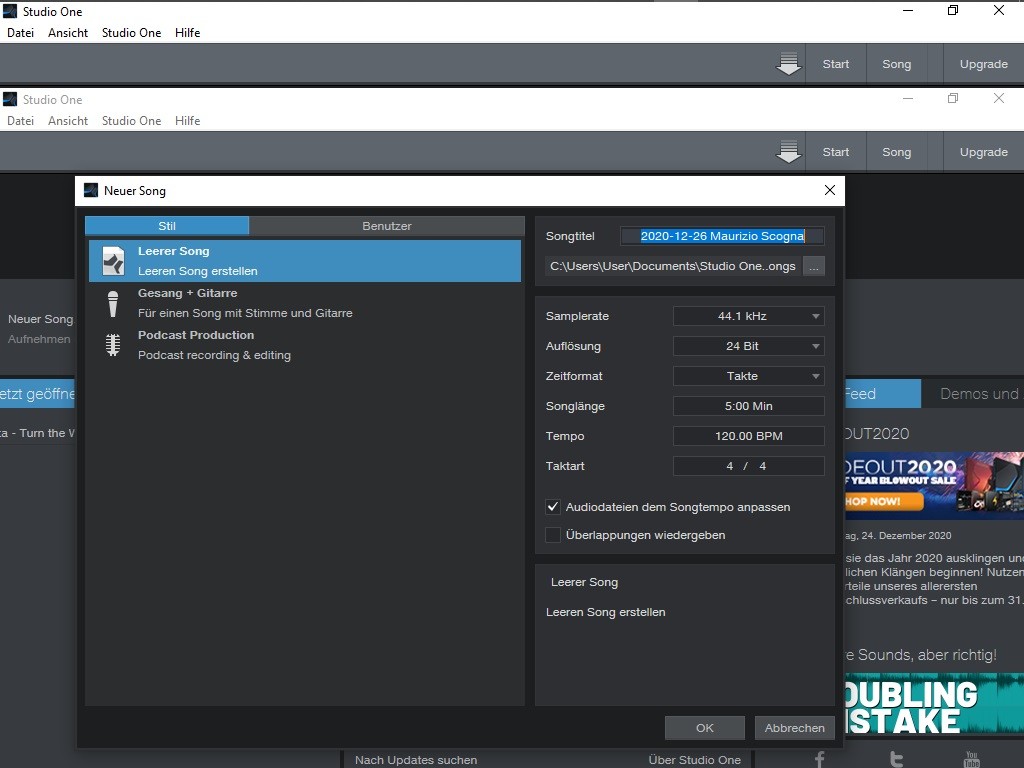Open Datei menu in the lower Studio One window

click(20, 121)
